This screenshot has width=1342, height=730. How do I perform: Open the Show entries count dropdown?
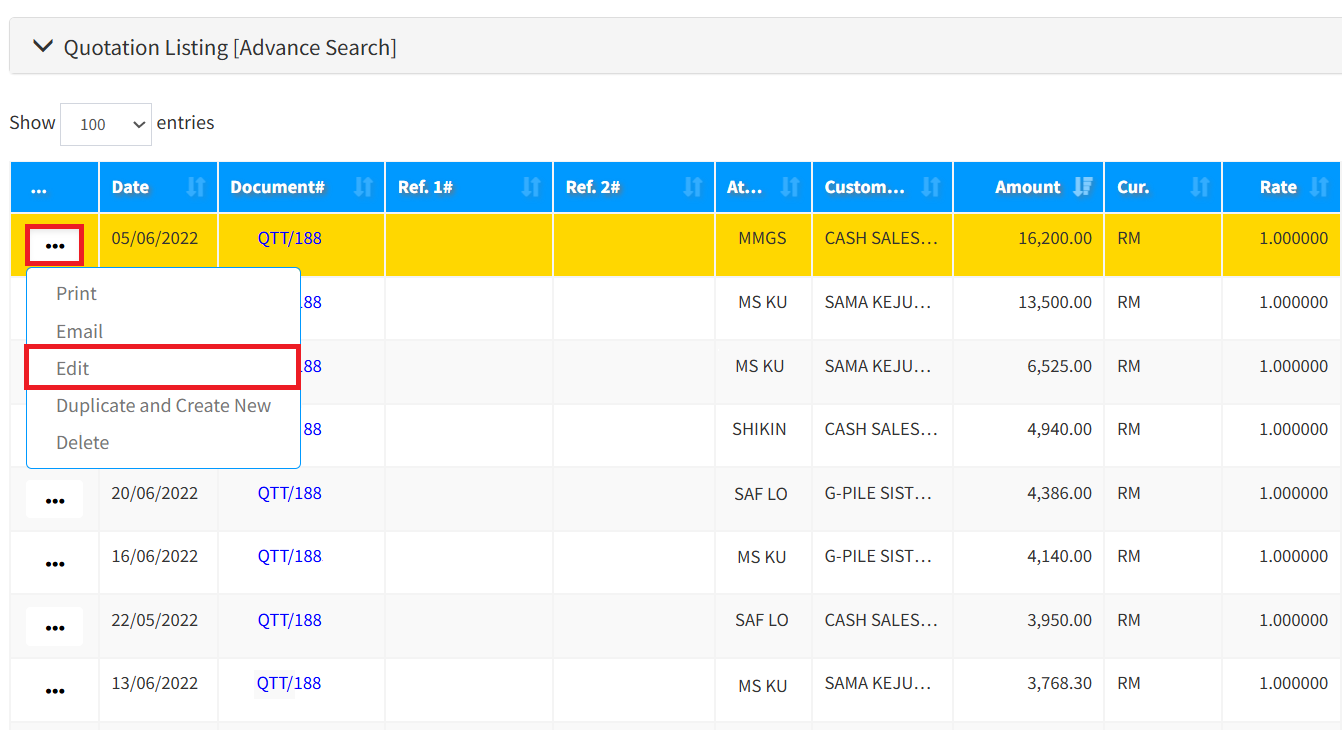pos(106,124)
